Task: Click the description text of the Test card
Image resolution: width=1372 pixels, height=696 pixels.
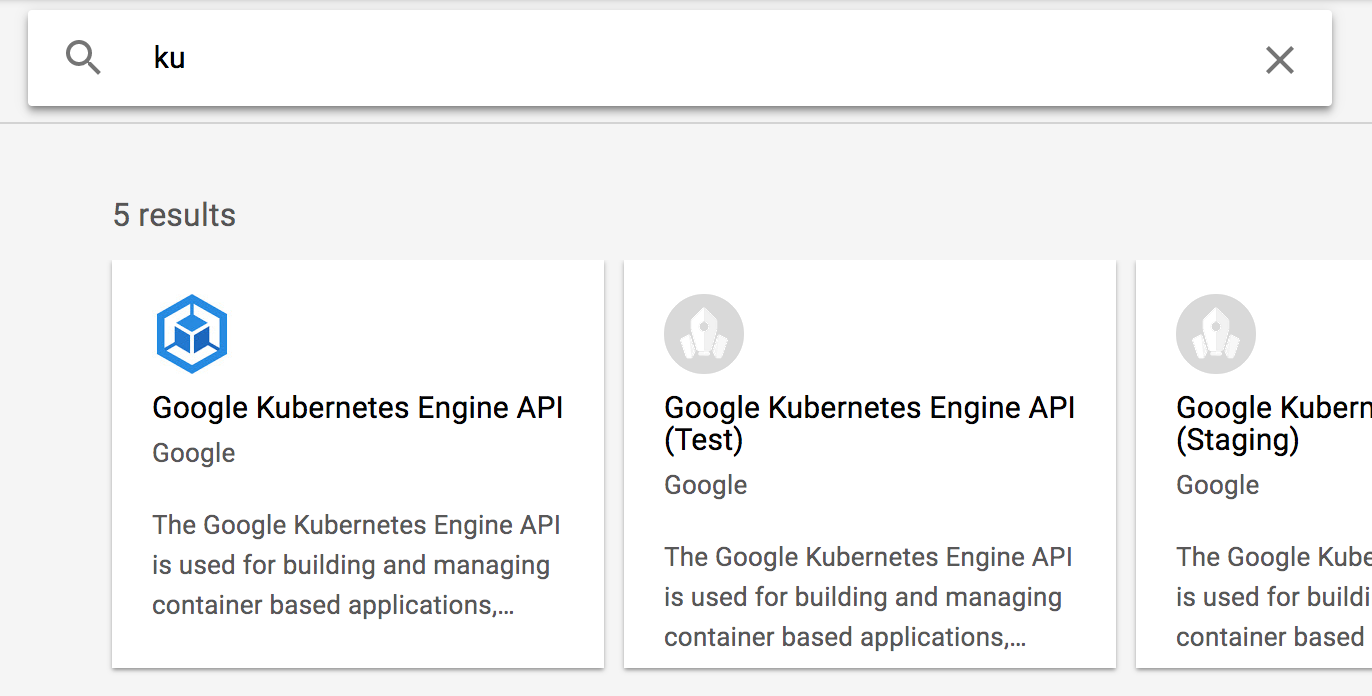Action: click(868, 597)
